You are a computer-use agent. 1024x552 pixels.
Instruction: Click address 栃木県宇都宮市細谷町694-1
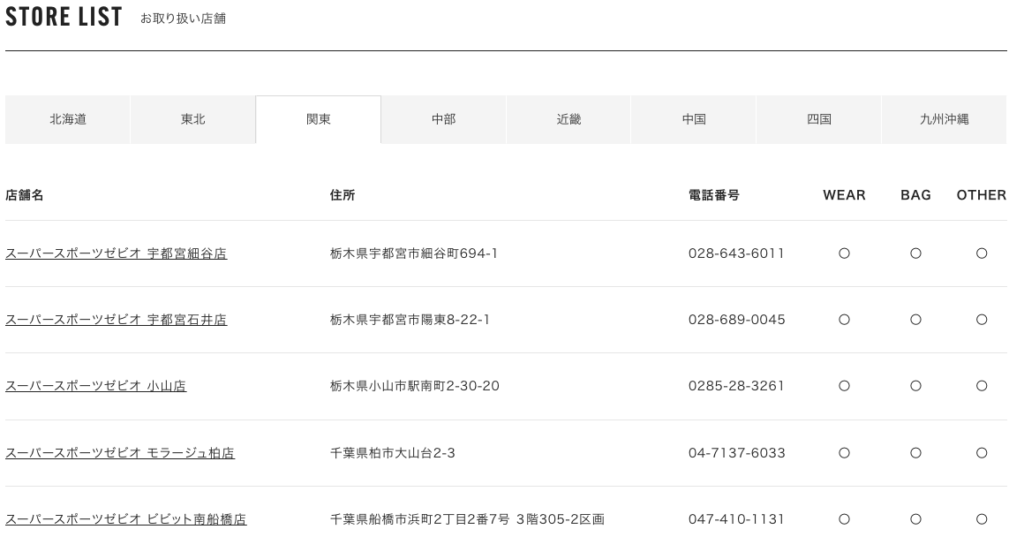tap(414, 253)
